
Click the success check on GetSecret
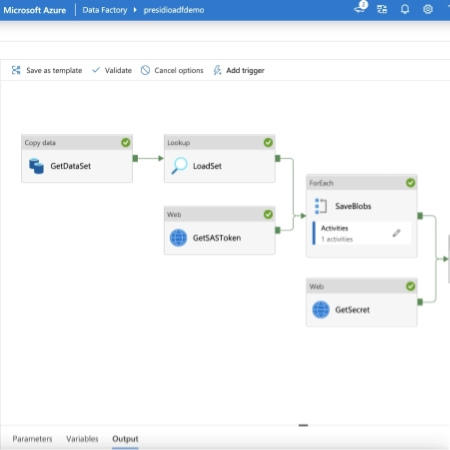411,286
